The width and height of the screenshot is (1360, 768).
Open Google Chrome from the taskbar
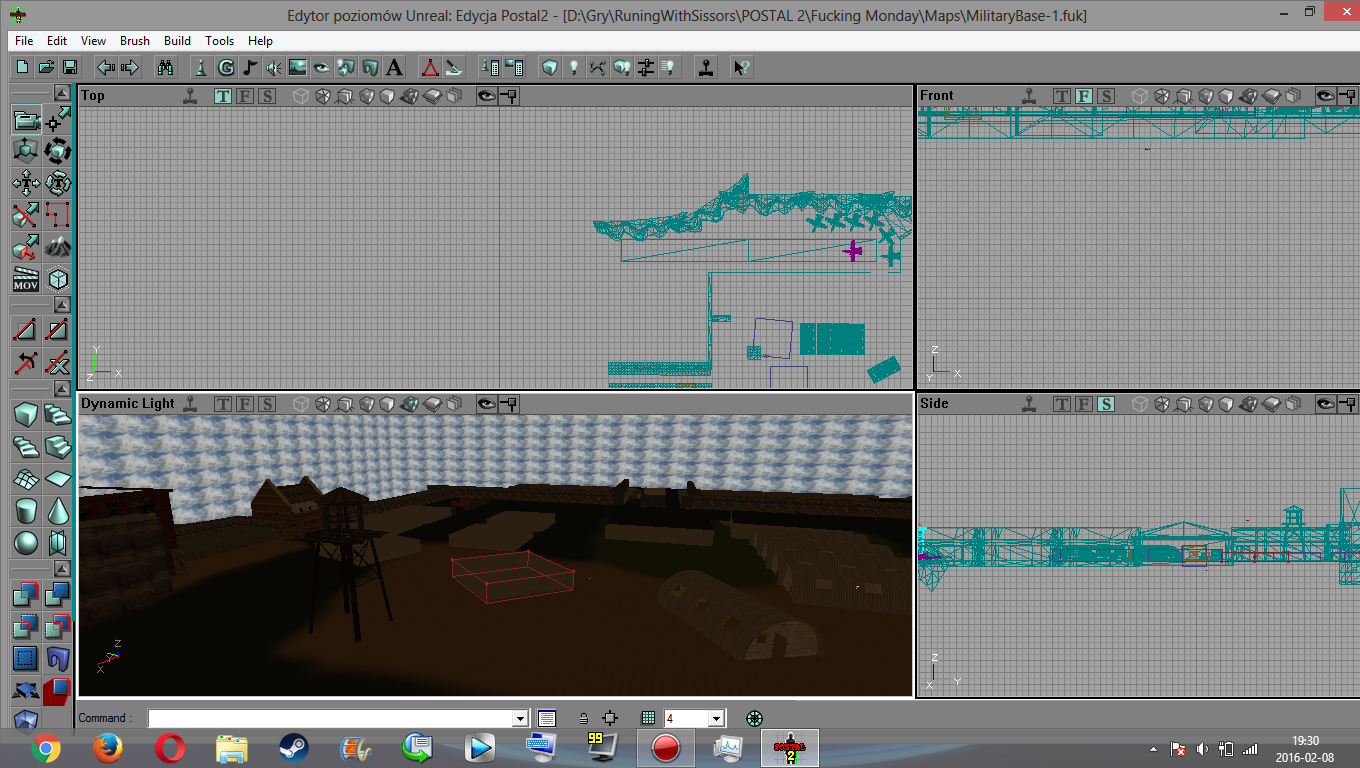(x=45, y=747)
